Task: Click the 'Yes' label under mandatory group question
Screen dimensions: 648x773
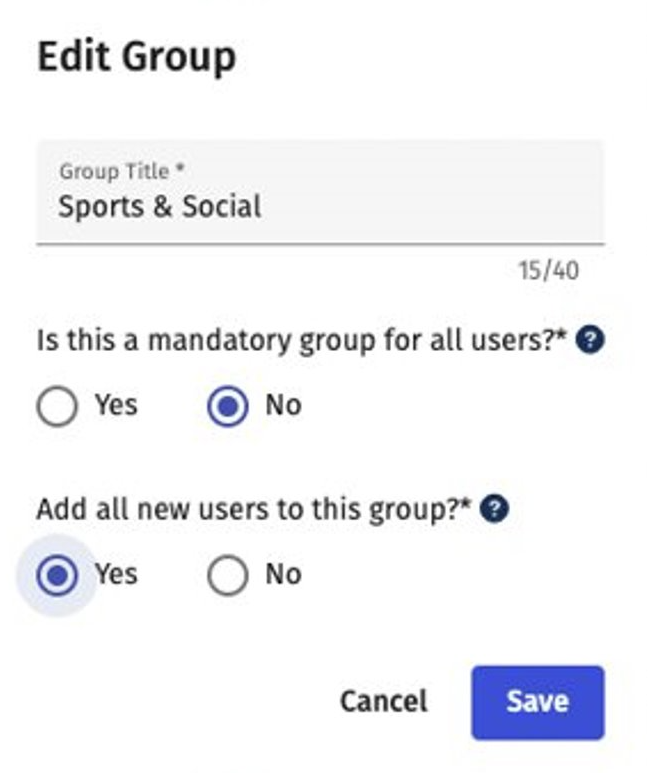Action: click(116, 406)
